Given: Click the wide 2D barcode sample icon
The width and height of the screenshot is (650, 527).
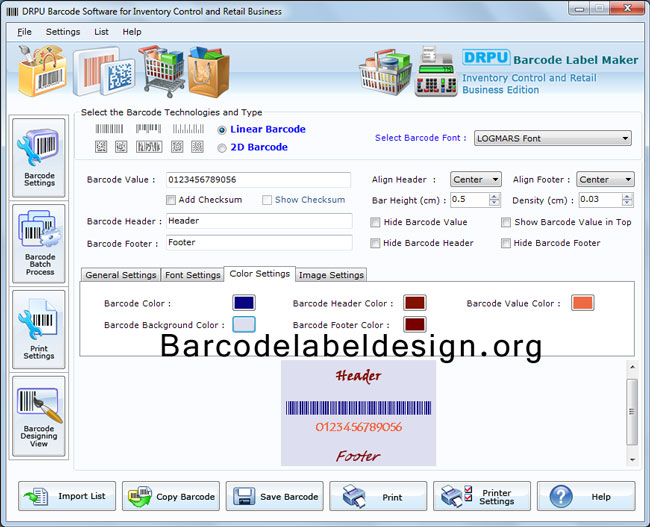Looking at the screenshot, I should point(149,146).
